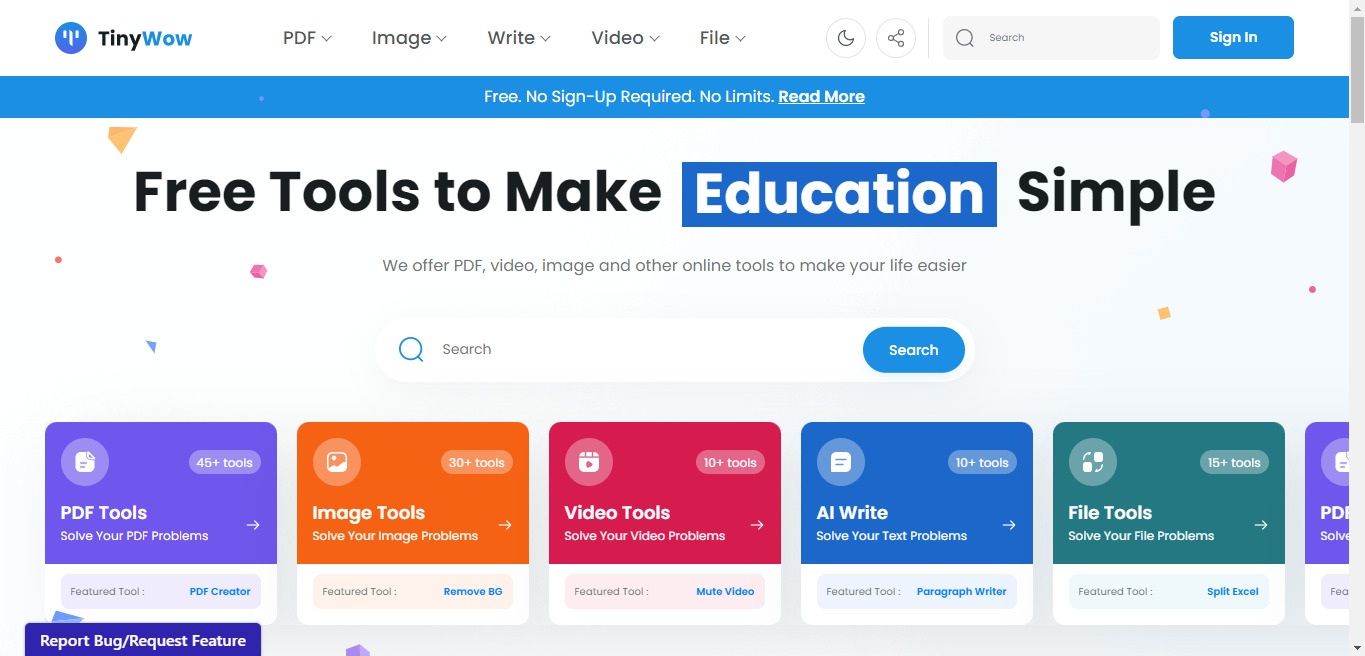Click the File Tools card title

point(1110,513)
